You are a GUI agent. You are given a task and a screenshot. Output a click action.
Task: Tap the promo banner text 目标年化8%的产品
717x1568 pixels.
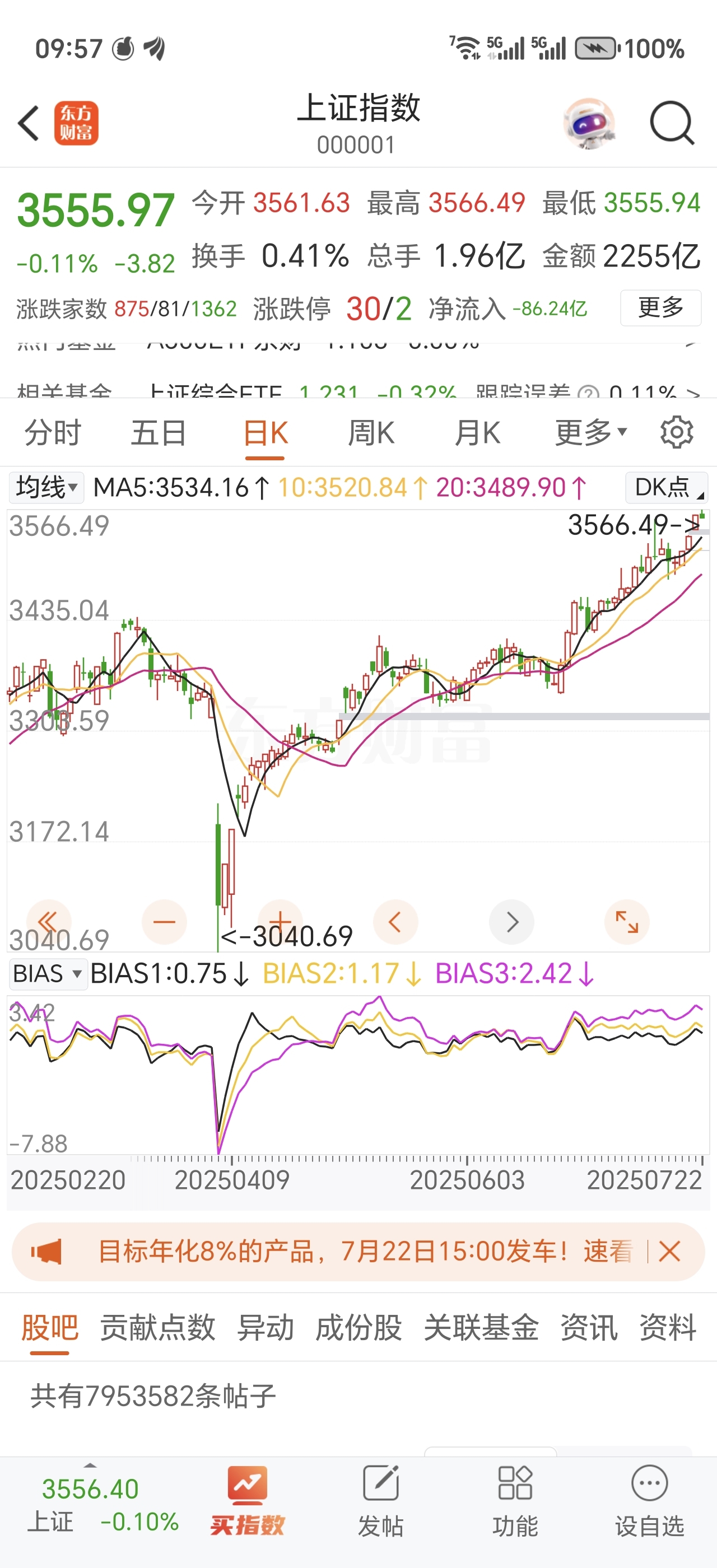click(206, 1252)
